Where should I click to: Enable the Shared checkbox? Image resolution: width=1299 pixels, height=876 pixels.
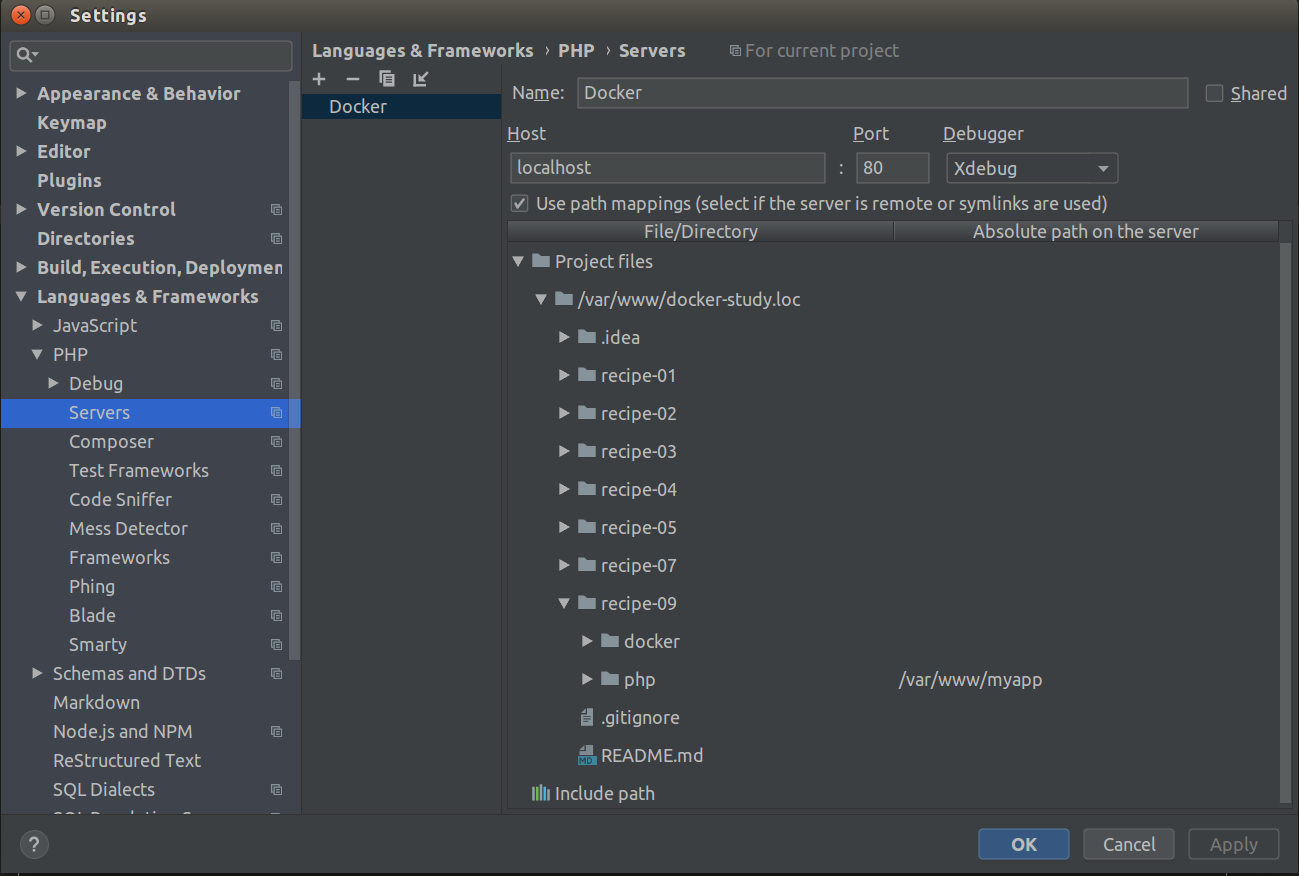point(1215,94)
